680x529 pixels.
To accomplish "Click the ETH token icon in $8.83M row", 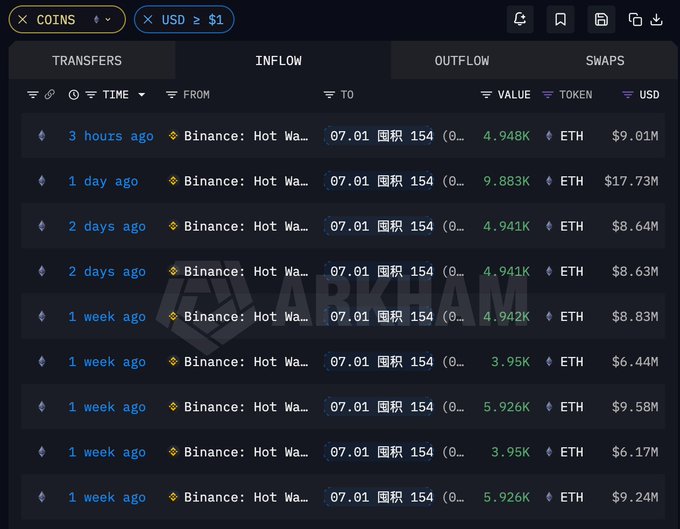I will 549,317.
